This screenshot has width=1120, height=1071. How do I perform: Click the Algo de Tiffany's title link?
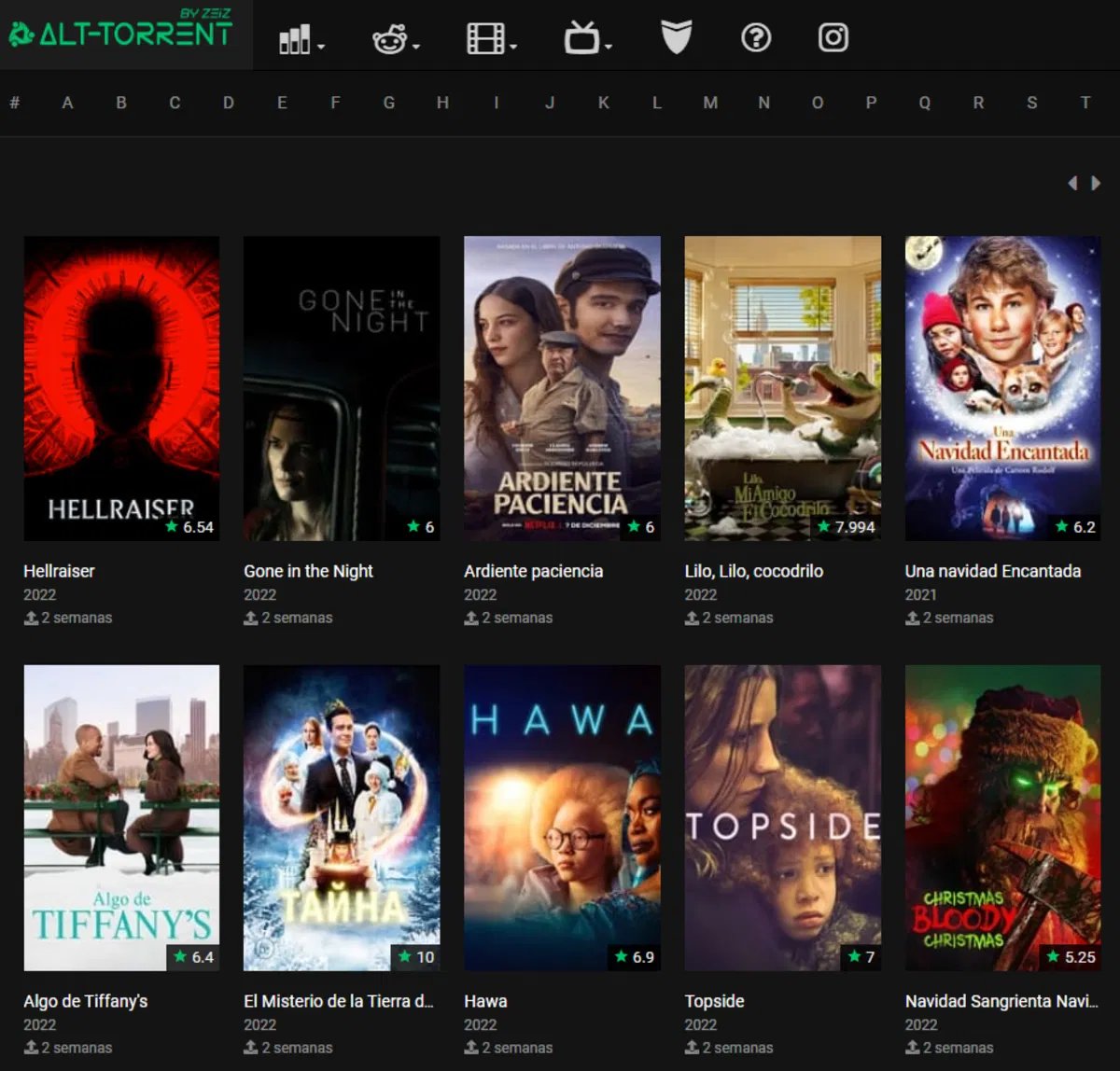tap(86, 1001)
